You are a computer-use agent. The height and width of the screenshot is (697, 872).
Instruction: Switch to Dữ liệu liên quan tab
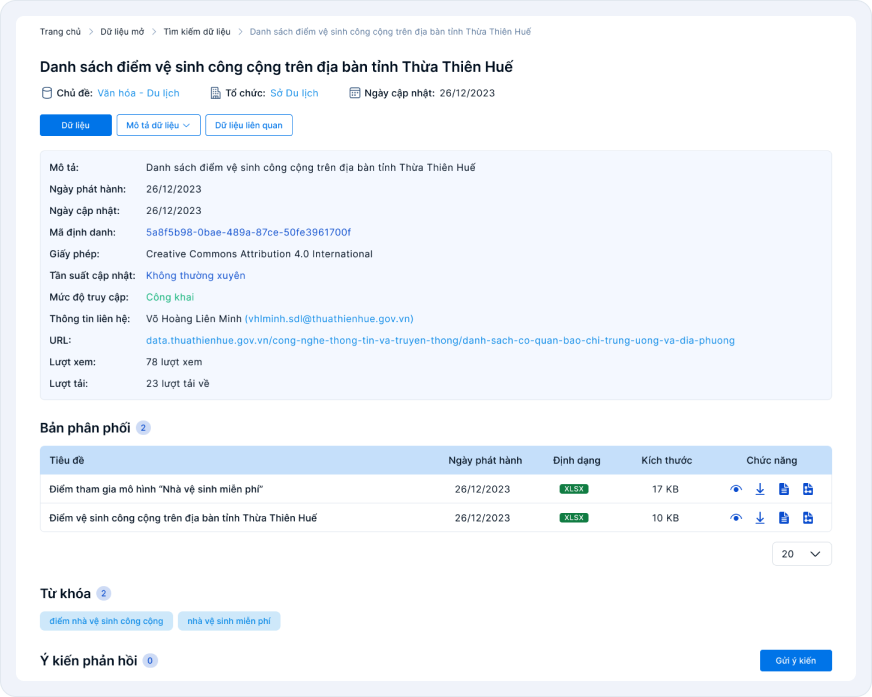point(249,125)
